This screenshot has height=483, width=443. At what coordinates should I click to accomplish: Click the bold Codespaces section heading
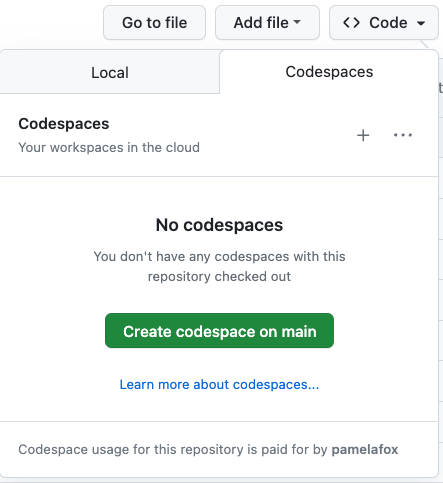pos(64,124)
